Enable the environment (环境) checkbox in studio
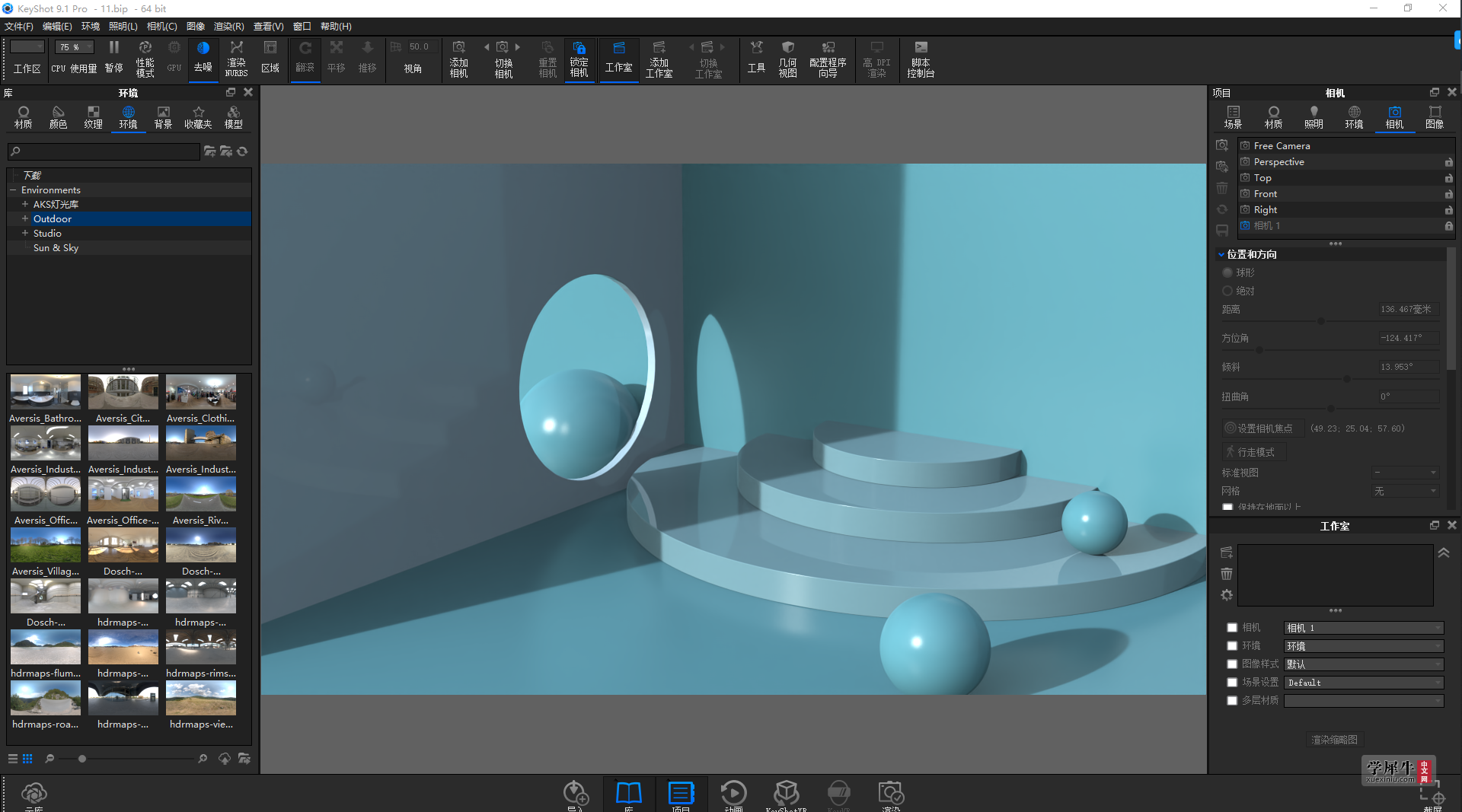 pos(1232,646)
